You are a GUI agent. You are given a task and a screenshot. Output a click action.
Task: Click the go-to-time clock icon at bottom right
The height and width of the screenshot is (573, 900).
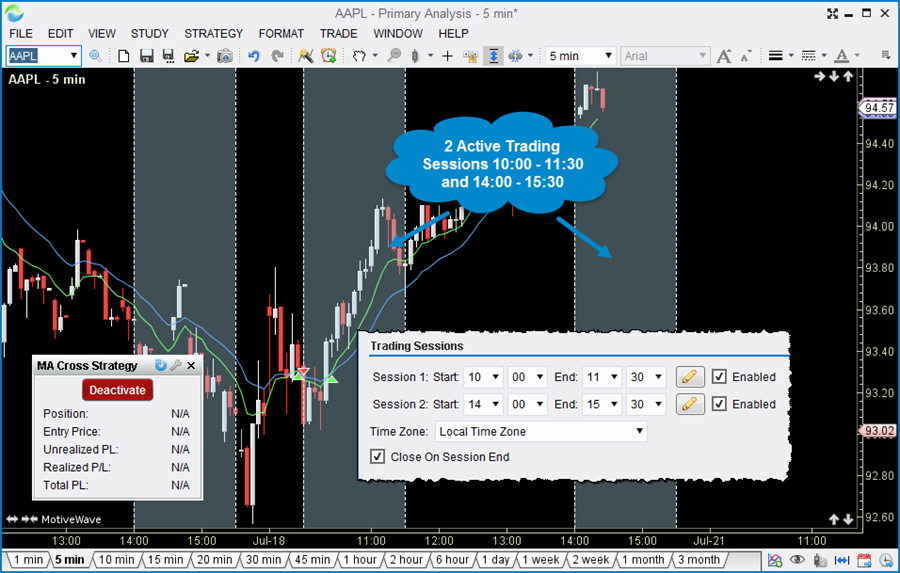[x=886, y=560]
